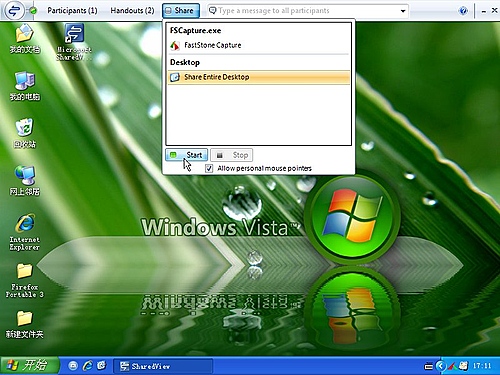Launch Internet Explorer from quick launch
The image size is (500, 375).
tap(88, 366)
